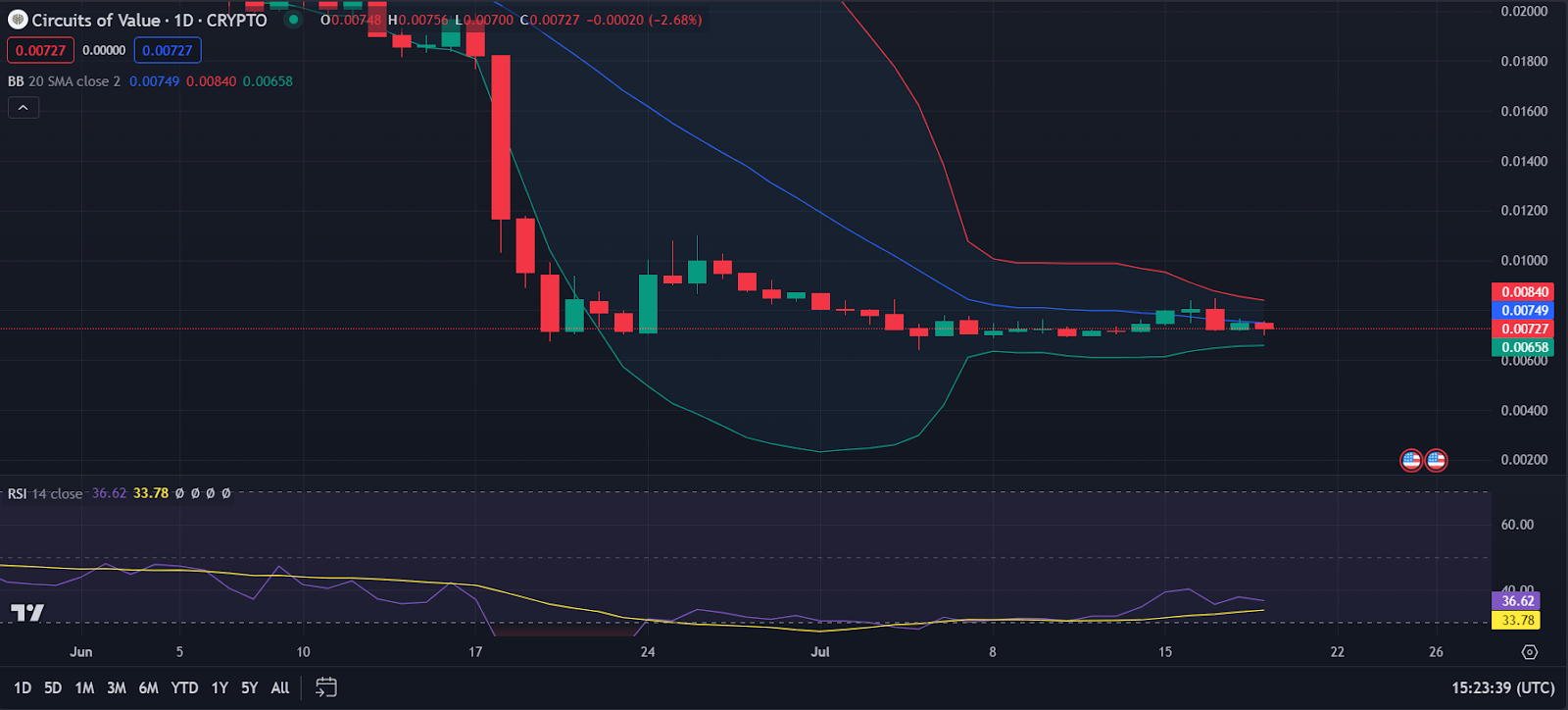Click the RSI 14 close legend label
The image size is (1568, 710).
[45, 493]
